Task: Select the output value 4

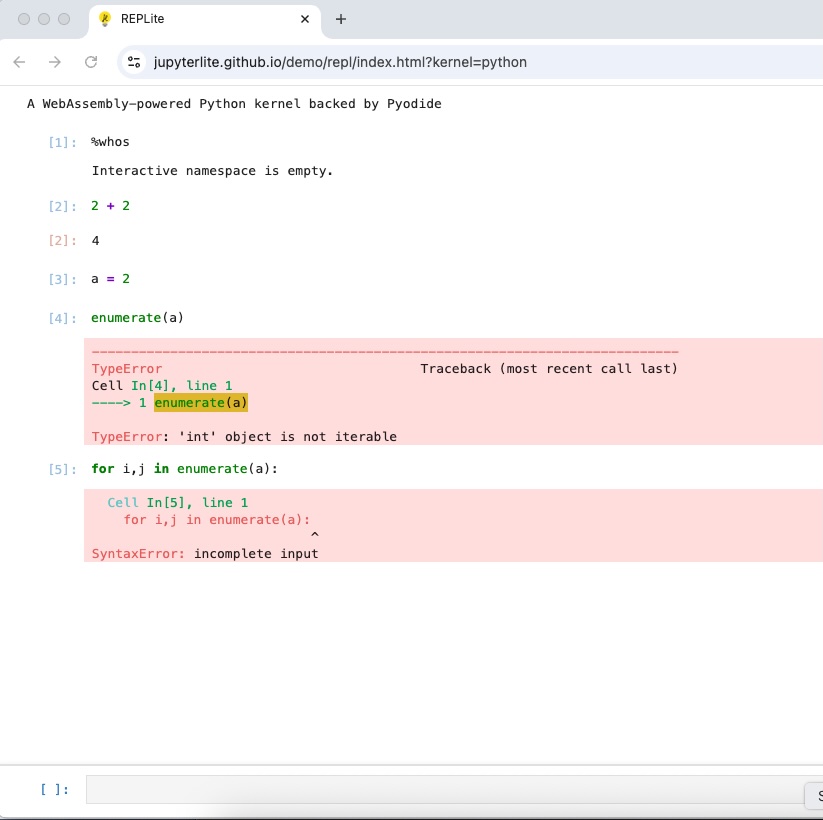Action: pos(96,240)
